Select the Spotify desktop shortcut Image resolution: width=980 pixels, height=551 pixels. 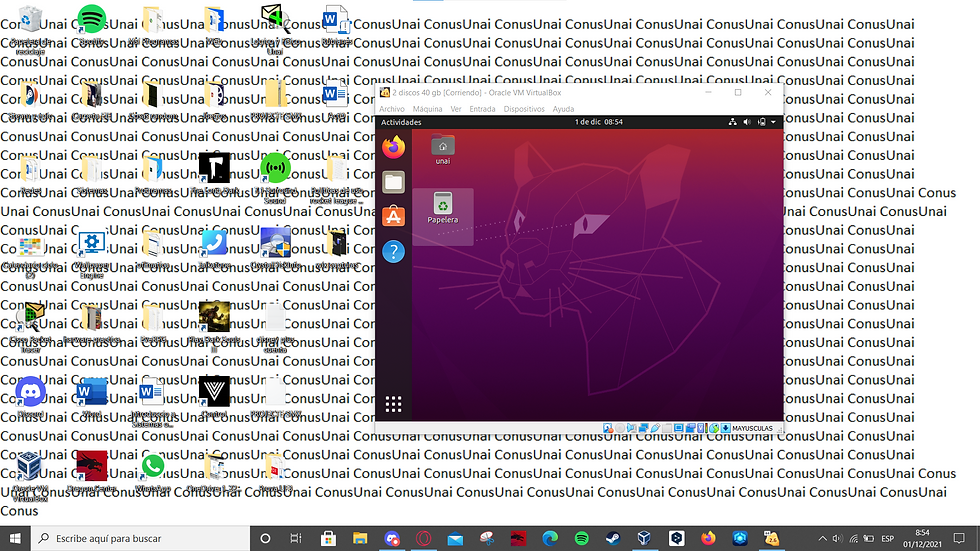[x=91, y=24]
